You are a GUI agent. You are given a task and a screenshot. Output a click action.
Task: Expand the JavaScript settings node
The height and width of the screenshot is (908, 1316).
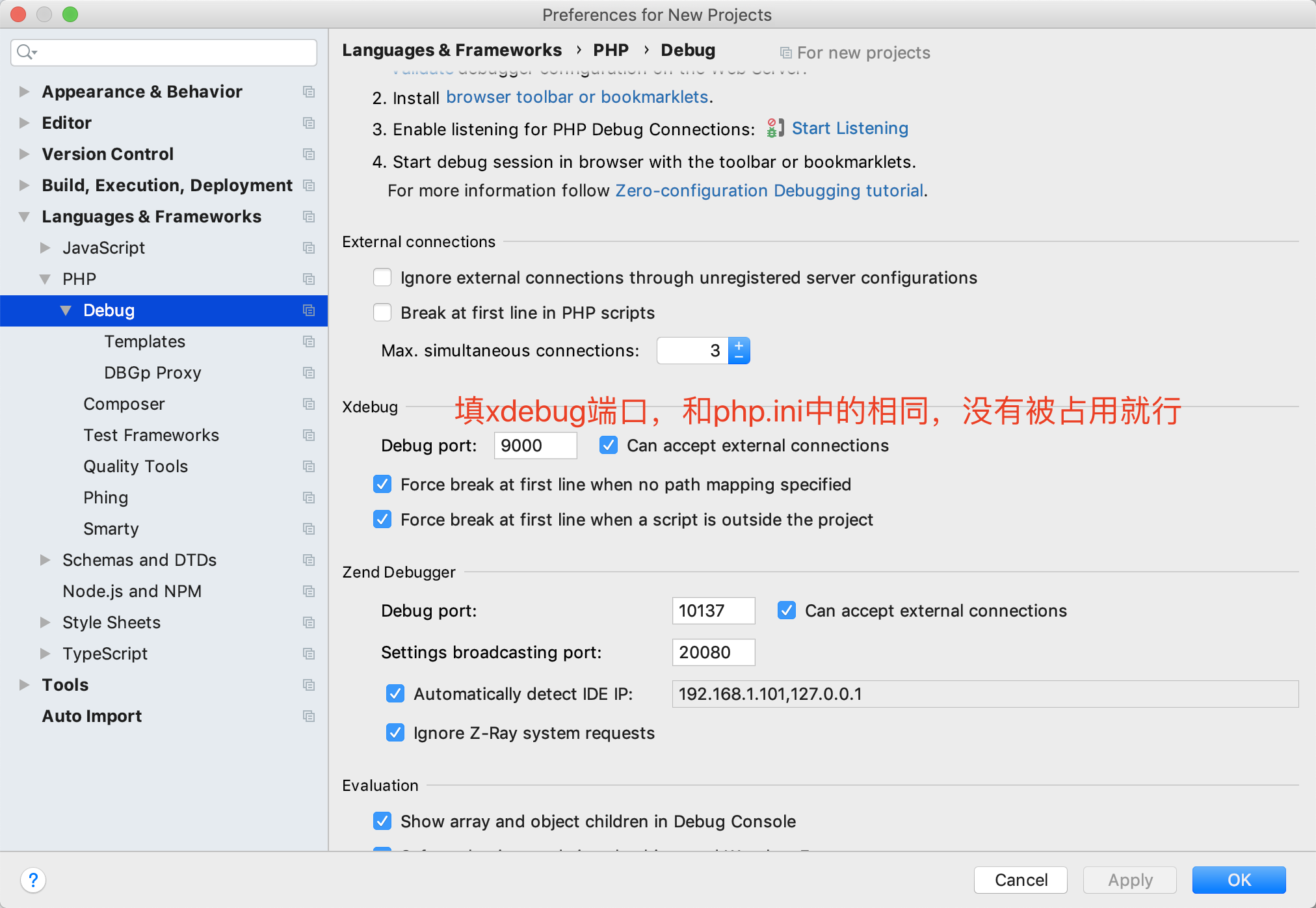(45, 248)
